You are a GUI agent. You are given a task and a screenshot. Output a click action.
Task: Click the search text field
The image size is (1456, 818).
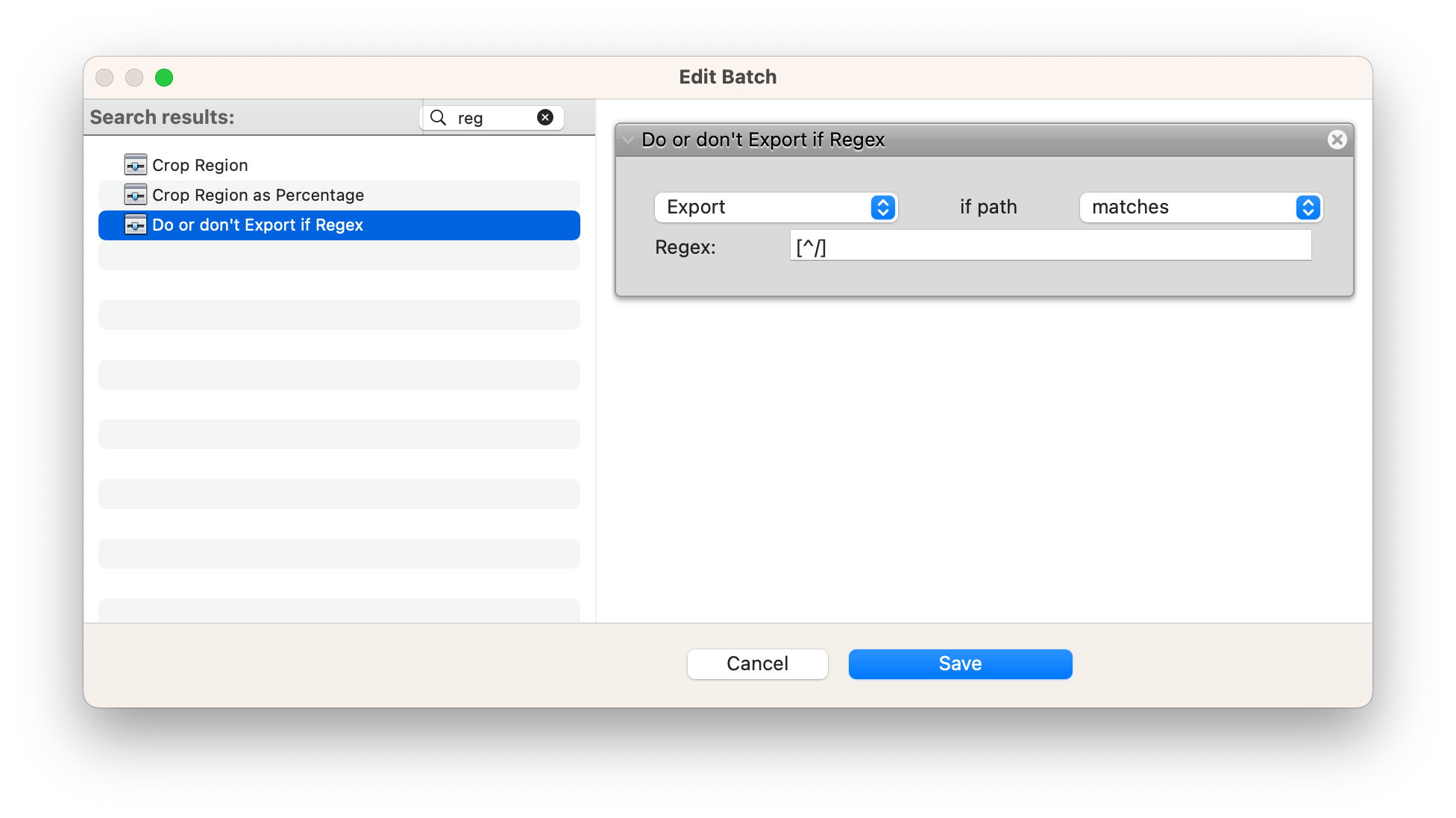(x=491, y=117)
